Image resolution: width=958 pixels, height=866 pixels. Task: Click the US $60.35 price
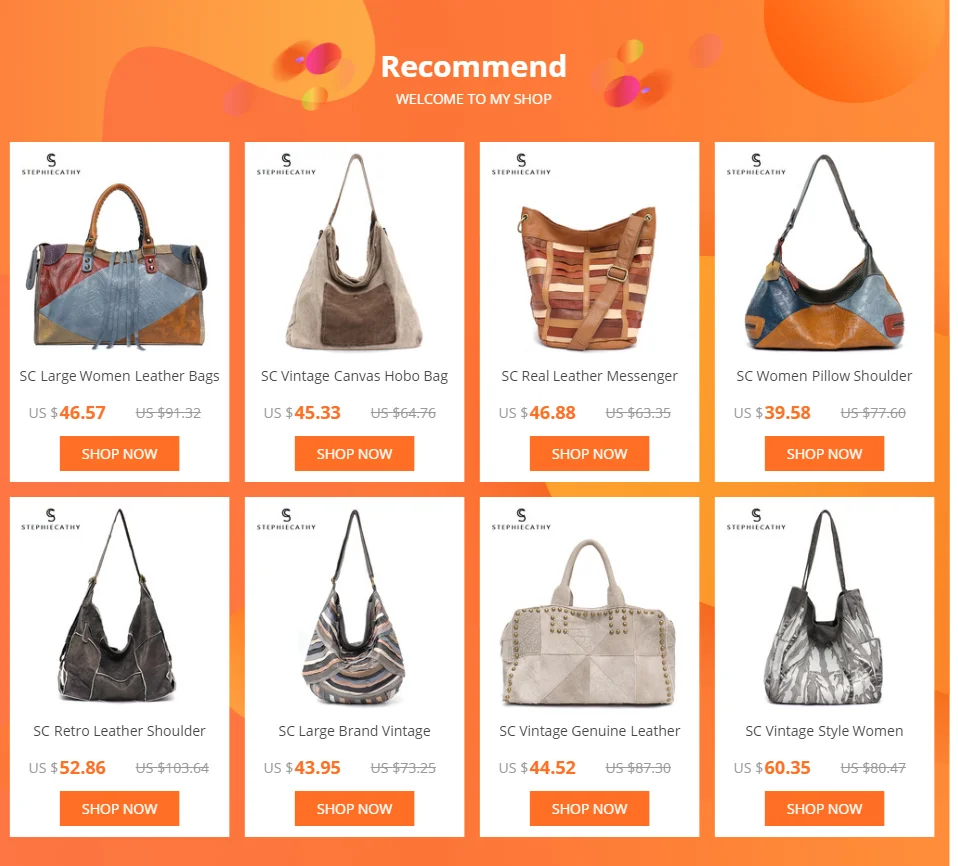tap(772, 768)
